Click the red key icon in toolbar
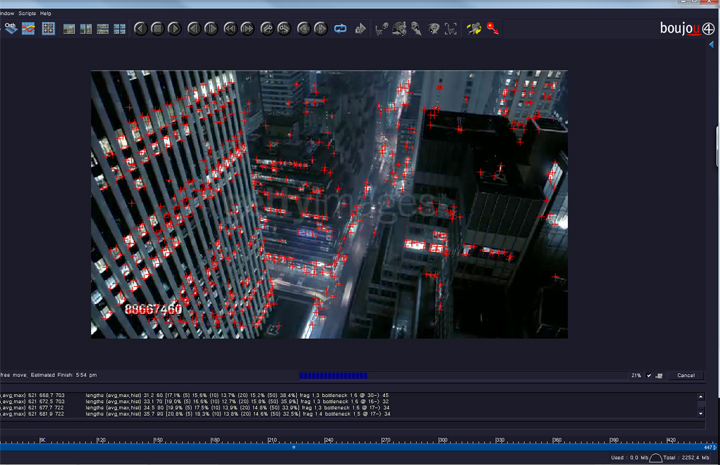 [x=493, y=28]
